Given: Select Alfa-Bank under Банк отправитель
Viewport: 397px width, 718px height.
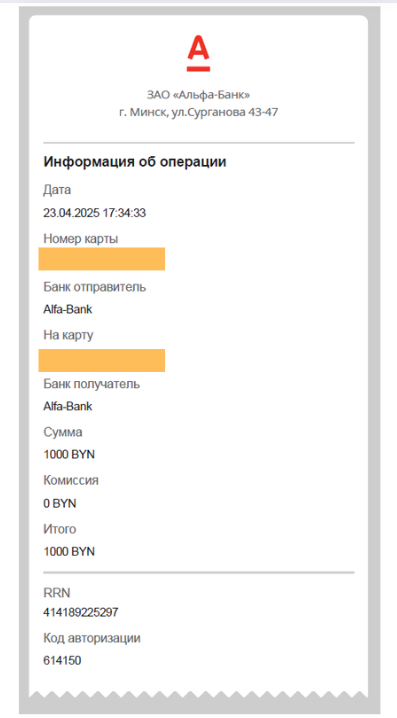Looking at the screenshot, I should [68, 310].
